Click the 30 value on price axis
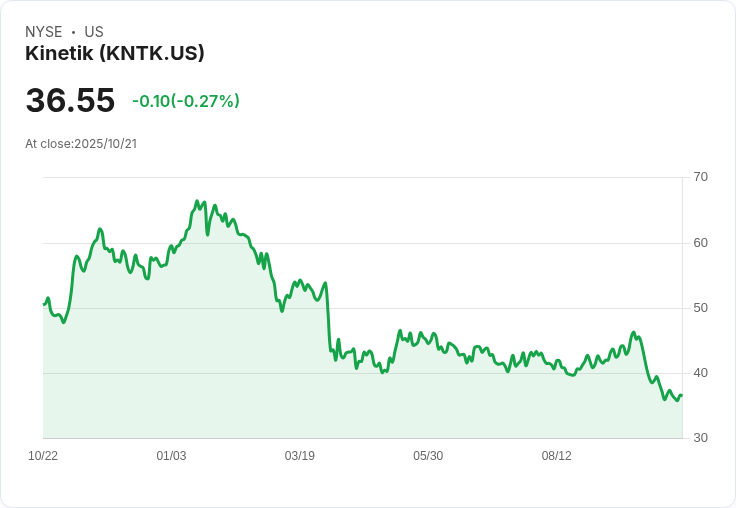This screenshot has width=736, height=508. pos(700,438)
